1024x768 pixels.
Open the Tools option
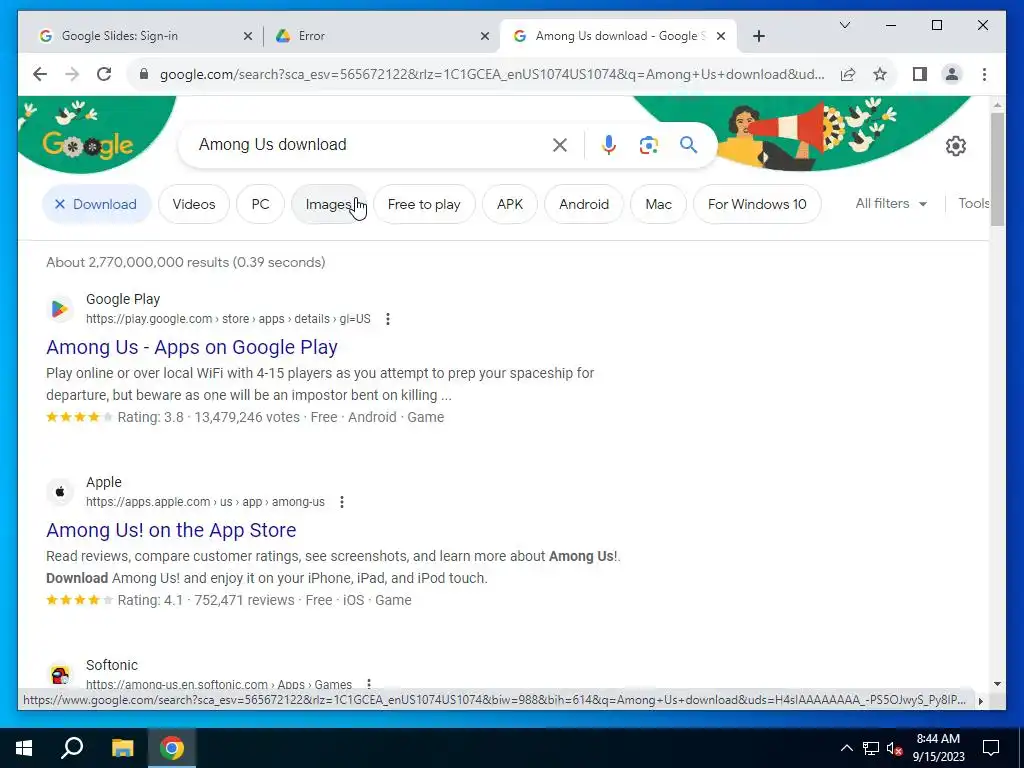(973, 204)
